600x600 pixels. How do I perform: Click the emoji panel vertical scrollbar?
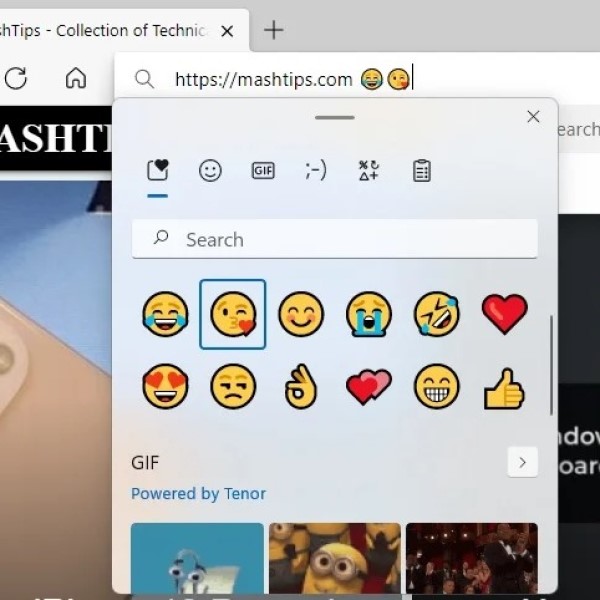[x=551, y=365]
